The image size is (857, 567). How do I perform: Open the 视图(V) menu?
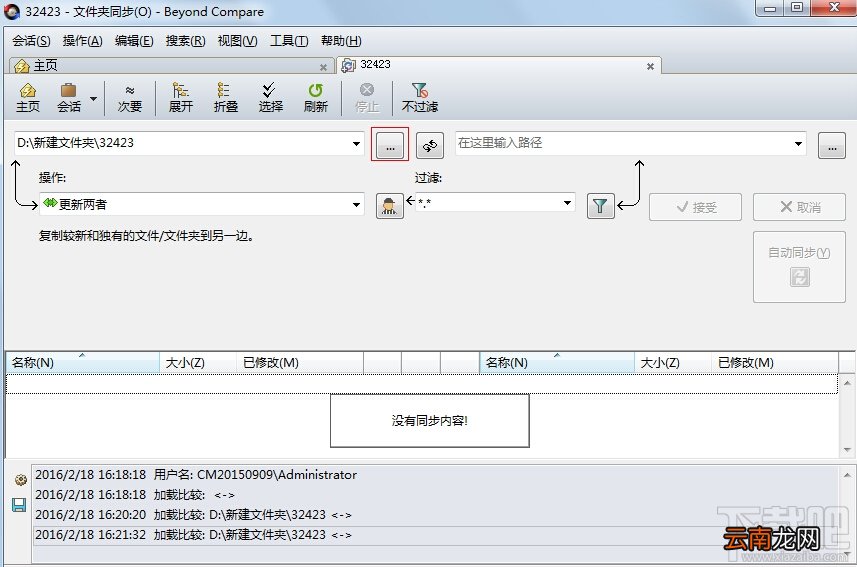pos(237,41)
